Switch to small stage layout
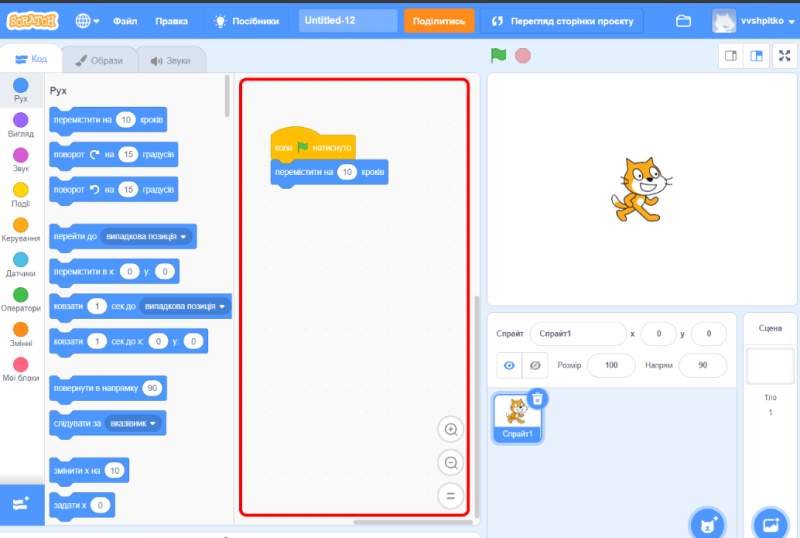The width and height of the screenshot is (800, 538). (731, 56)
